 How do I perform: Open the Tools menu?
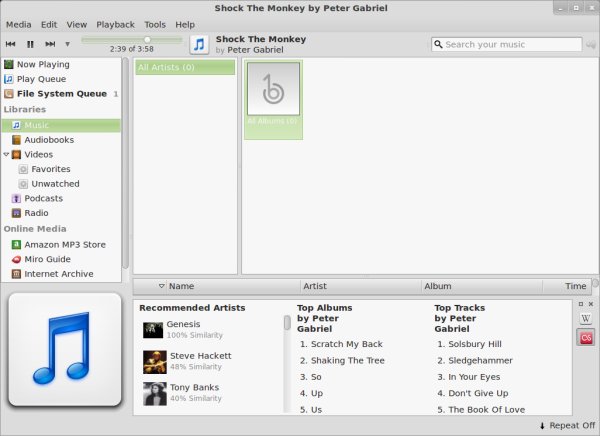(x=155, y=24)
